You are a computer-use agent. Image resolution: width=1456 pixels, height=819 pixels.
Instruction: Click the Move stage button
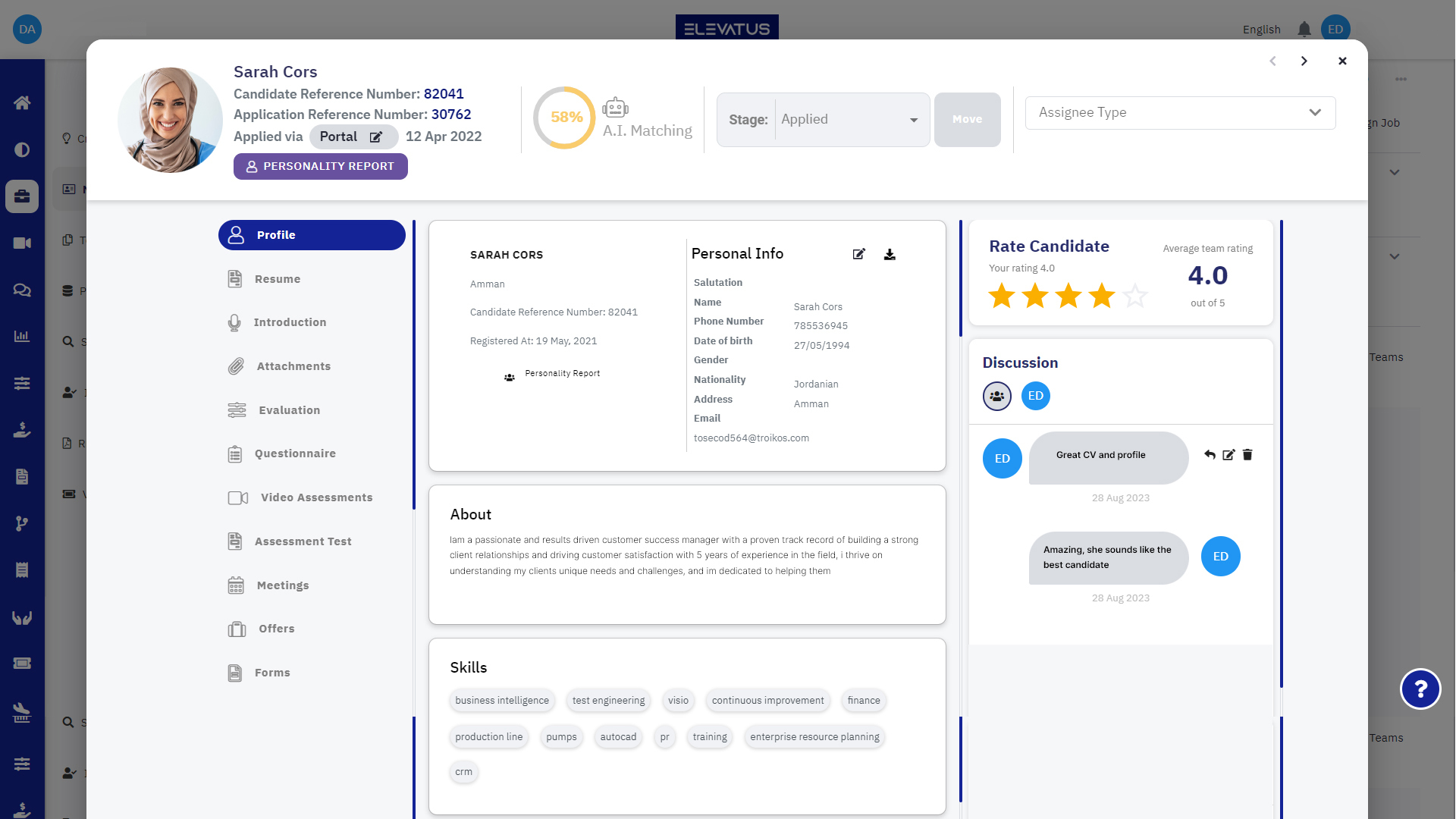click(968, 120)
